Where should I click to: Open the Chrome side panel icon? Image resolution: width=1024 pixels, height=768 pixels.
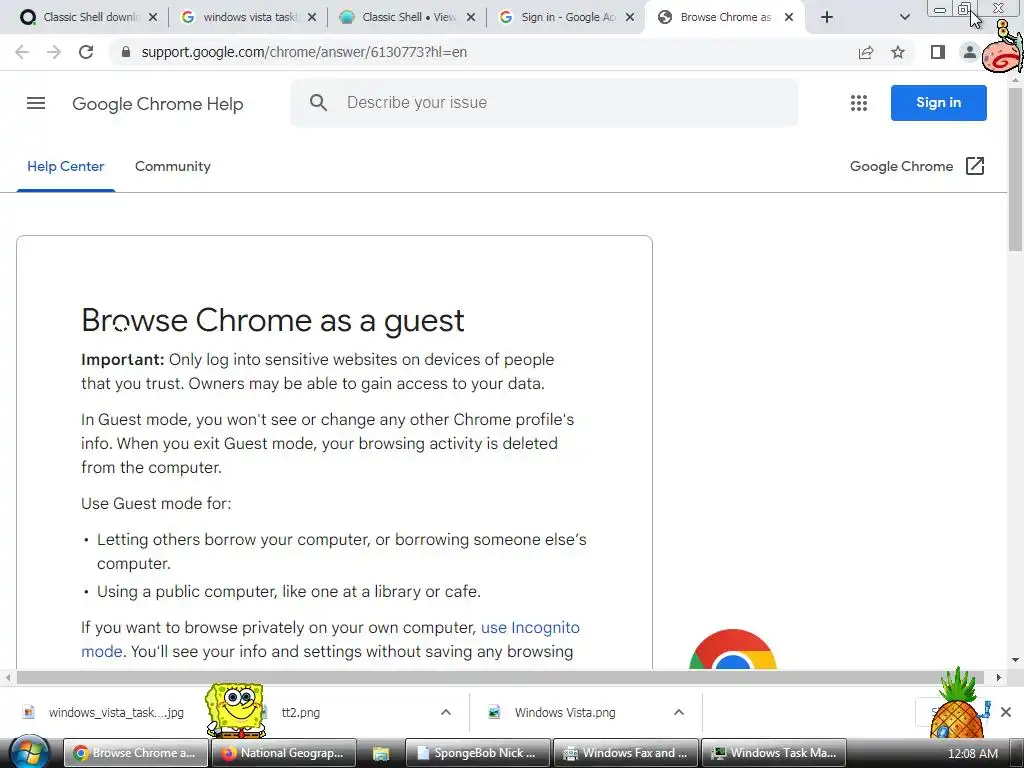[938, 52]
